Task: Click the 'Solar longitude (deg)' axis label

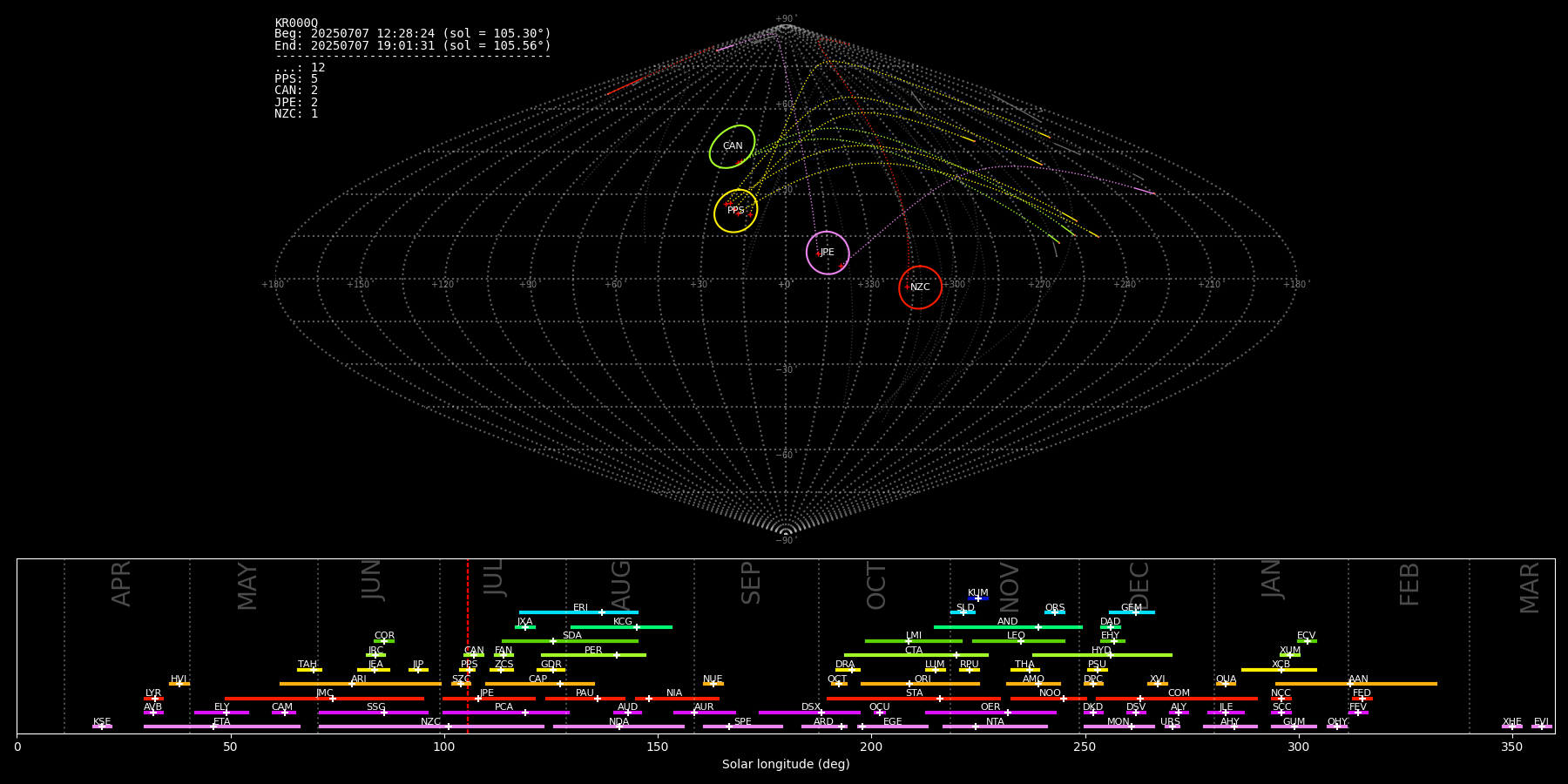Action: point(786,764)
